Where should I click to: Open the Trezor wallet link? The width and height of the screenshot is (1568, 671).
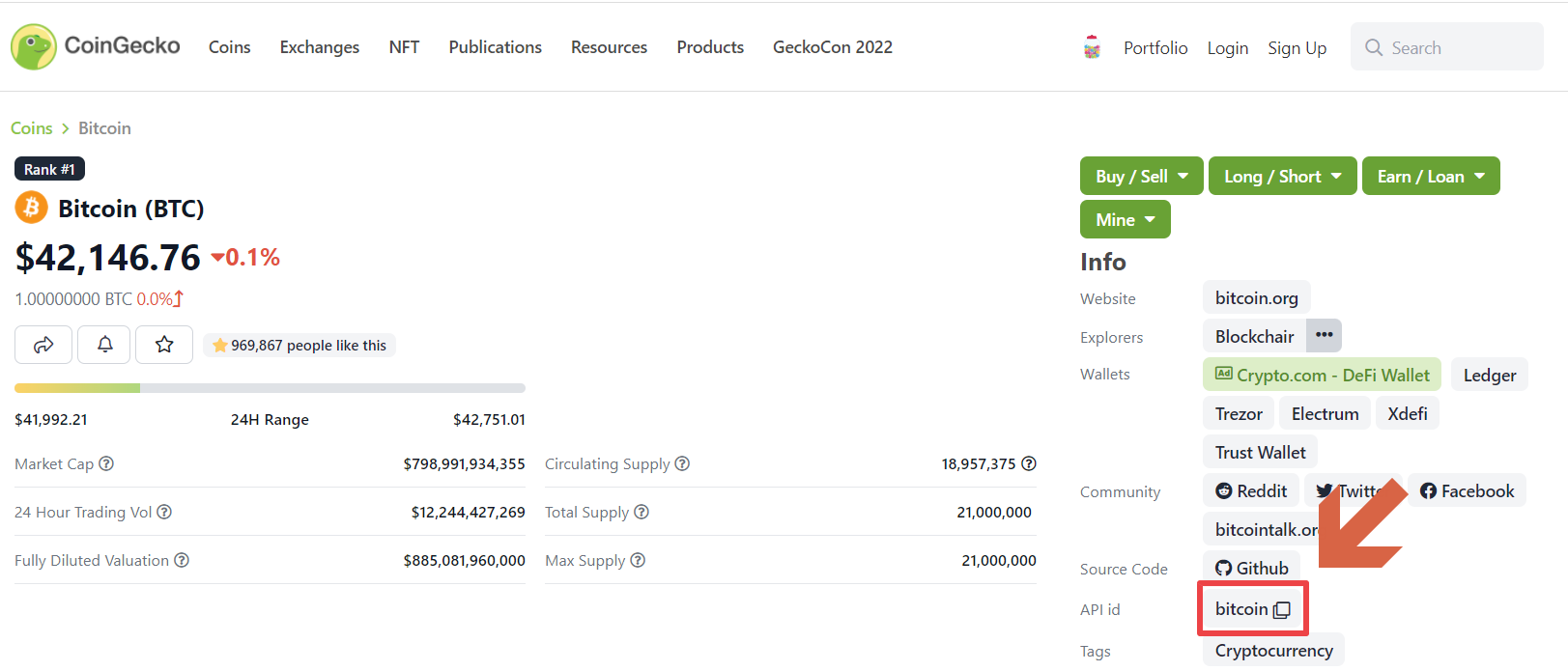(1239, 413)
